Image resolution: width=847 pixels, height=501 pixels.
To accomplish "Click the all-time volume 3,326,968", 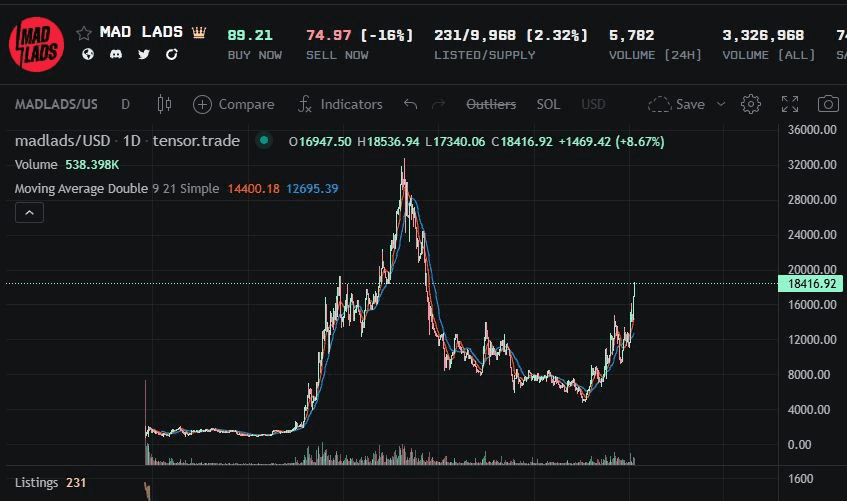I will pyautogui.click(x=763, y=35).
